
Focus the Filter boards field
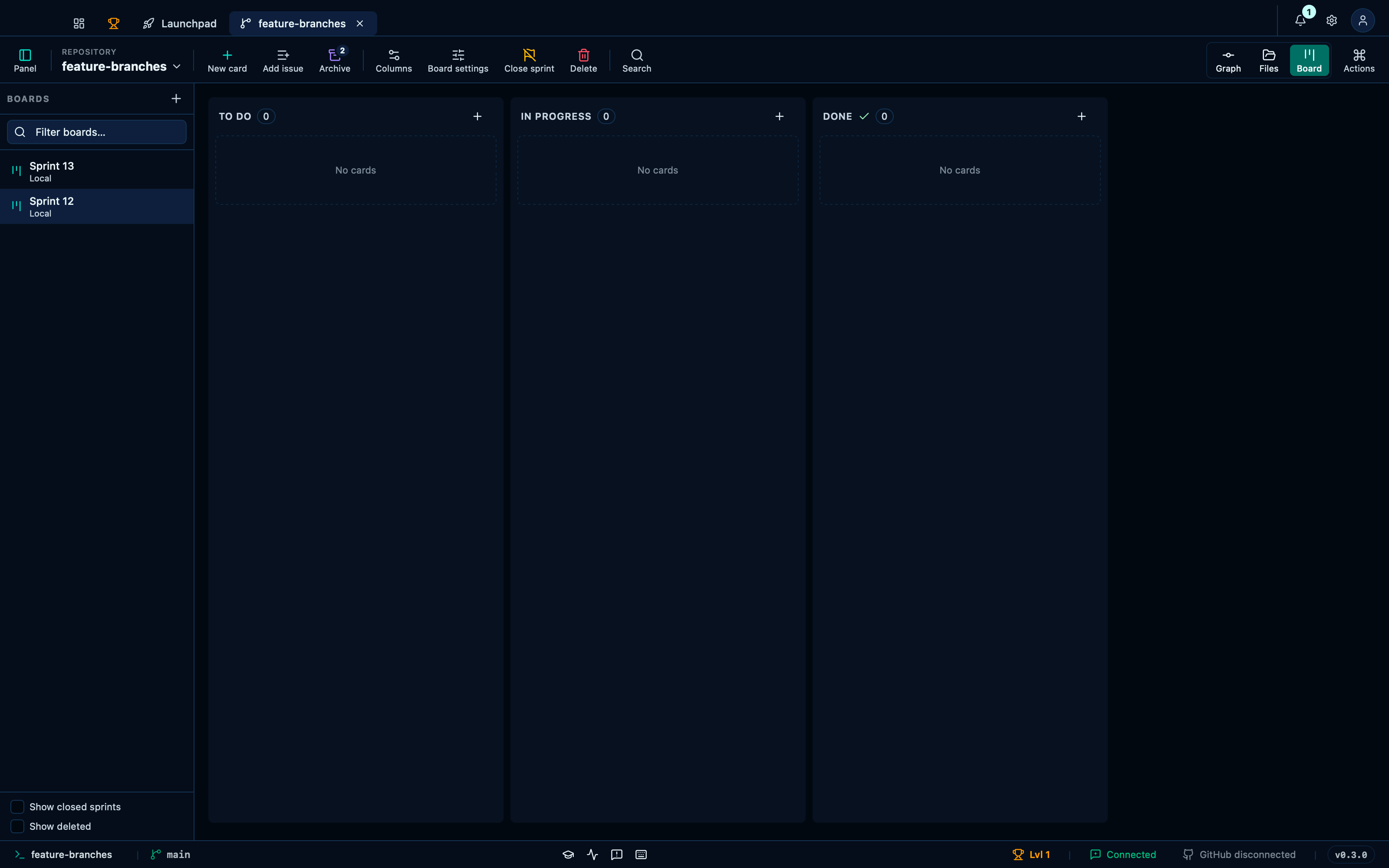[x=96, y=132]
